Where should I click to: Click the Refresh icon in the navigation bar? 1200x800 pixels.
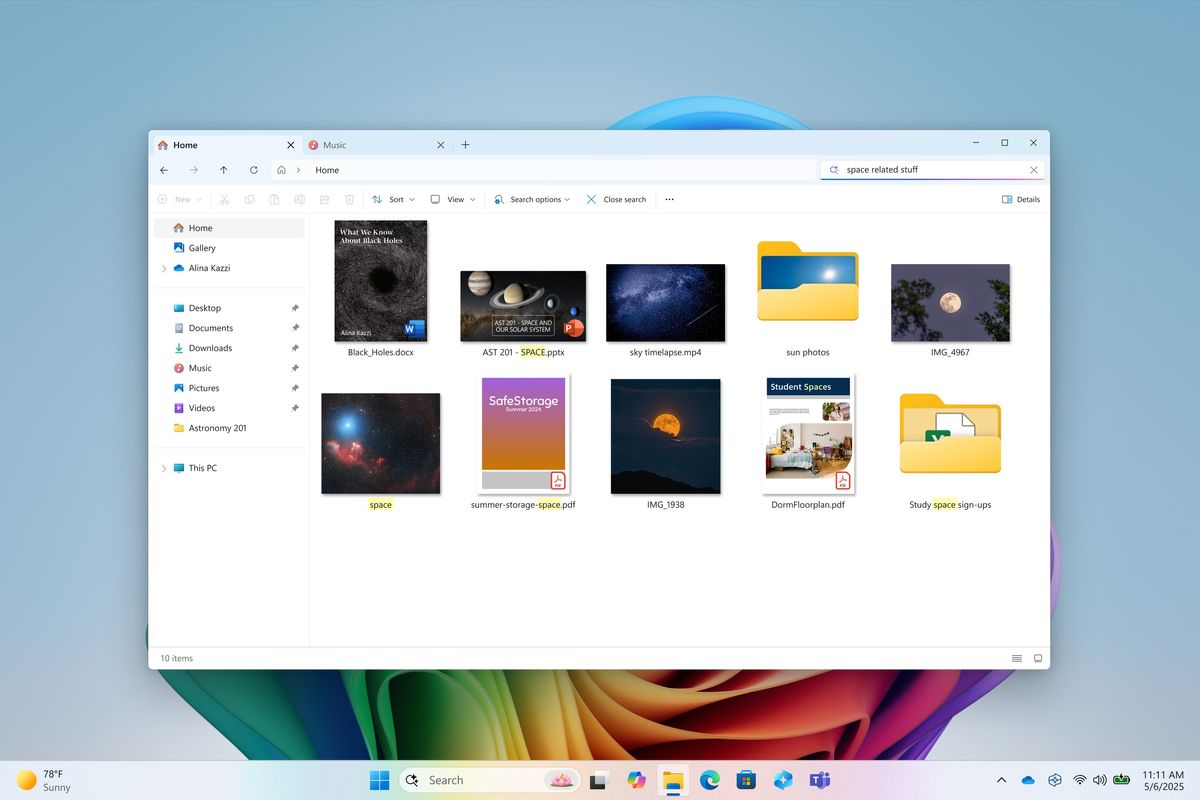tap(253, 170)
